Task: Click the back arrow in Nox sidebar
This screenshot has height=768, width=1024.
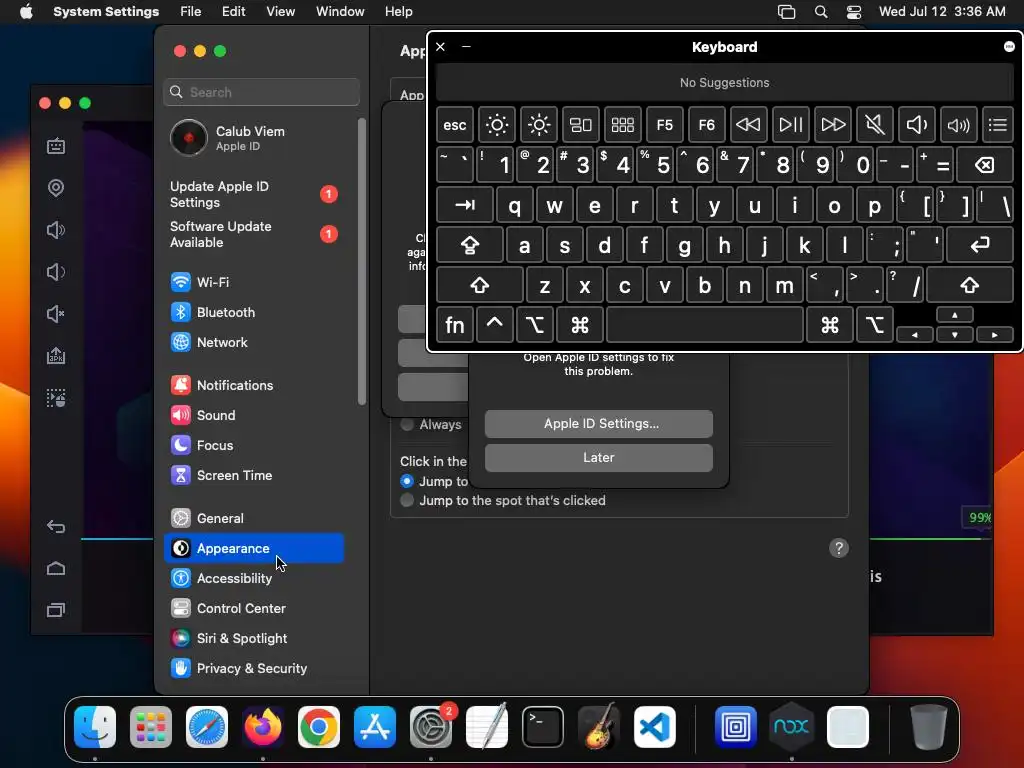Action: click(56, 526)
